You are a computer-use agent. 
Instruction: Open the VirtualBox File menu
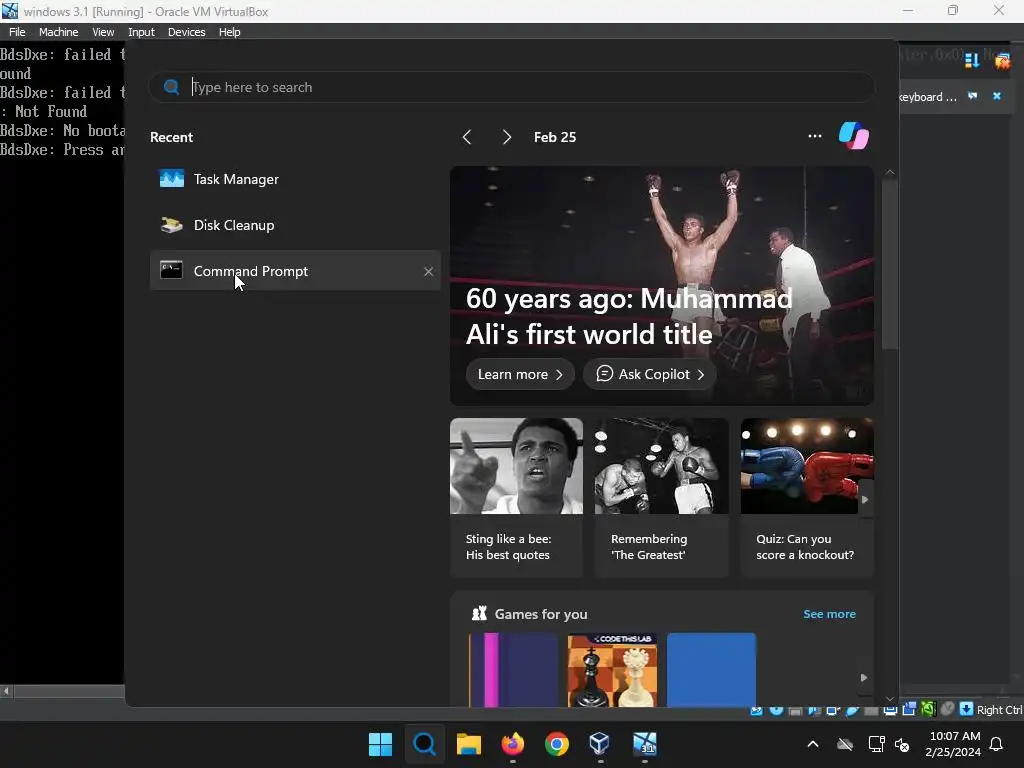[x=17, y=32]
